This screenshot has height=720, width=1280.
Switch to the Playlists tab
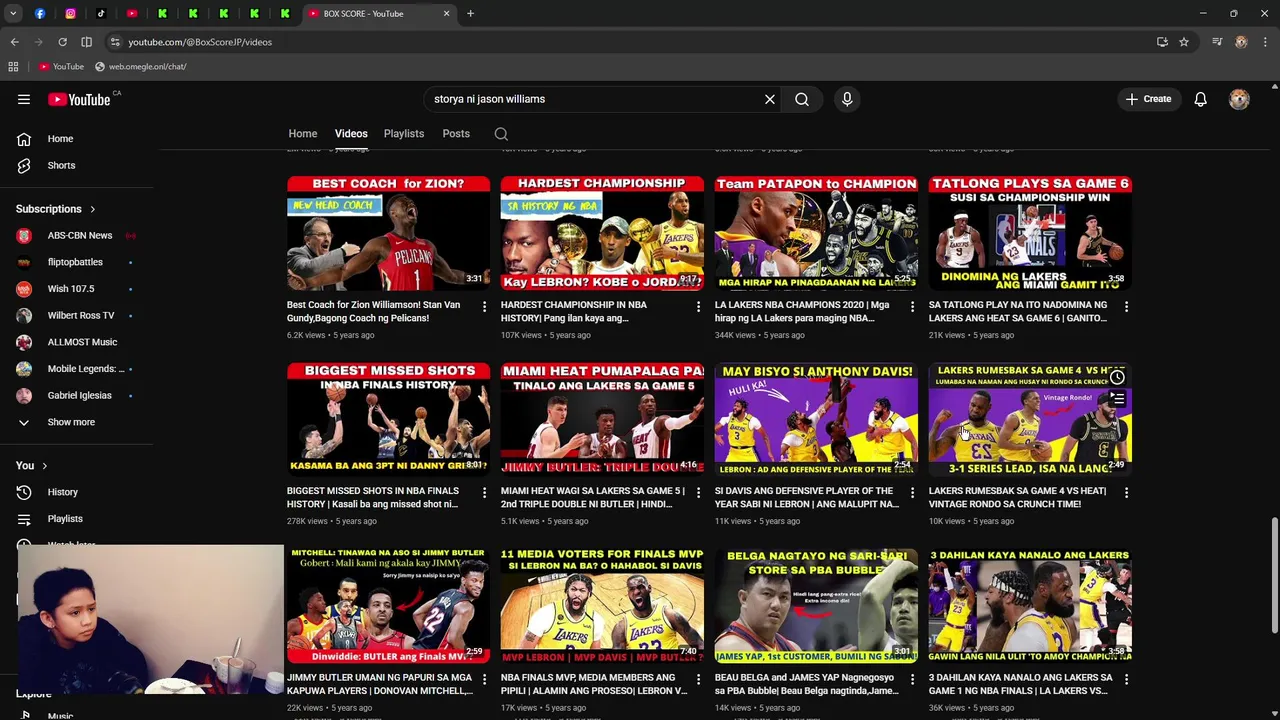[x=404, y=134]
